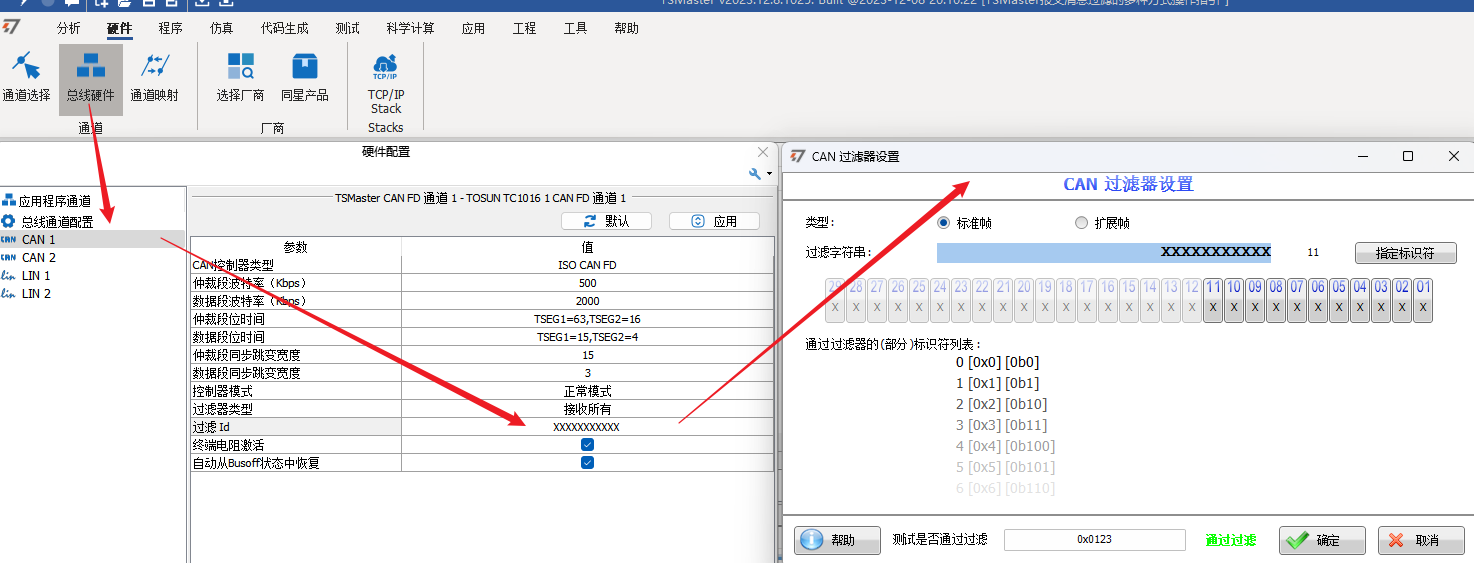Viewport: 1474px width, 563px height.
Task: Switch to the 代码生成 menu tab
Action: [285, 28]
